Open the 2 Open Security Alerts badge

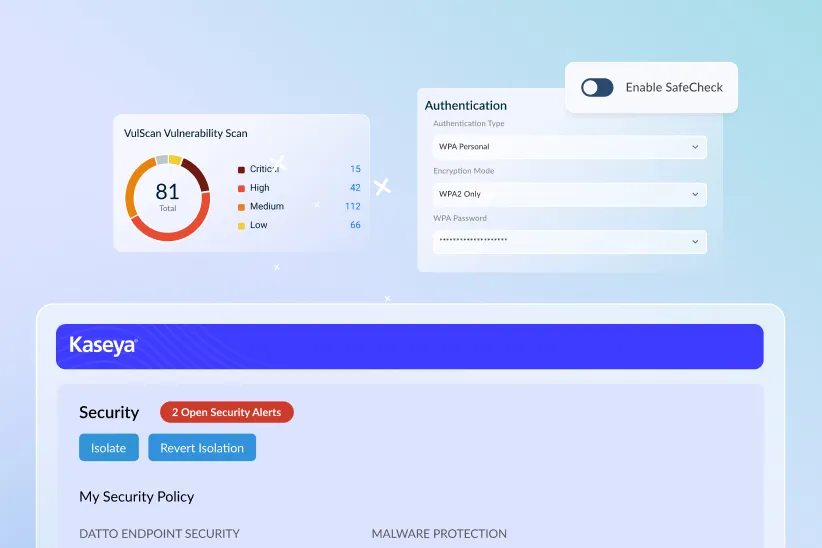point(227,412)
